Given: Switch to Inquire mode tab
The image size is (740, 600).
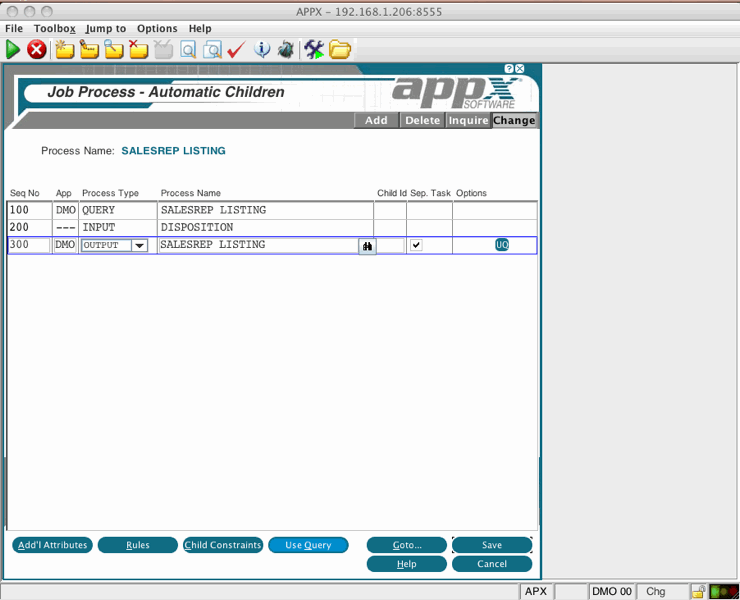Looking at the screenshot, I should [468, 121].
